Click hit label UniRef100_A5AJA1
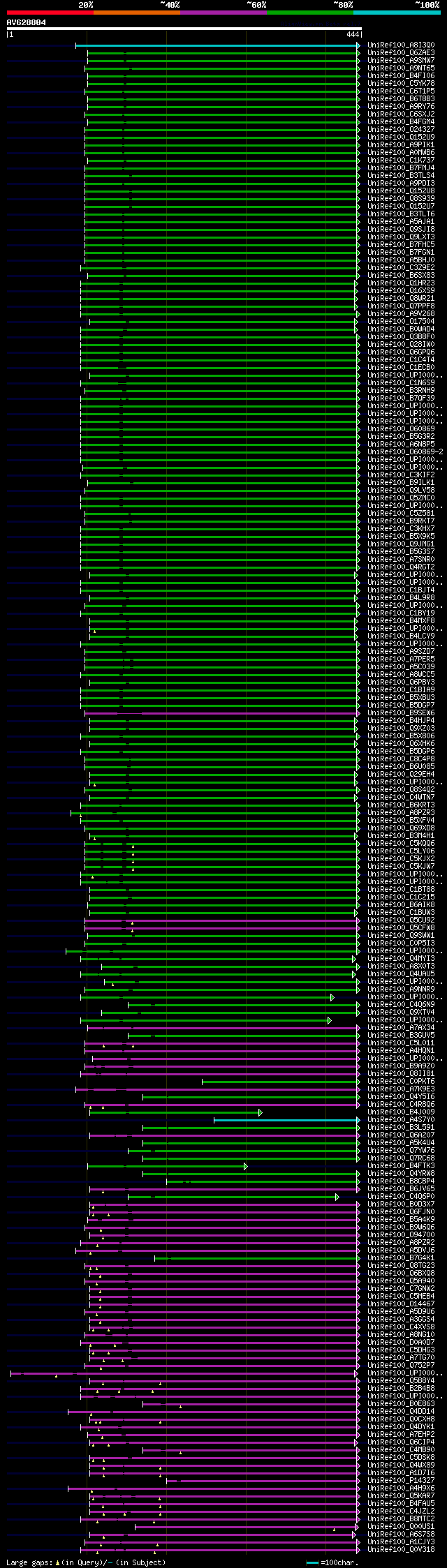The height and width of the screenshot is (1568, 447). (401, 222)
